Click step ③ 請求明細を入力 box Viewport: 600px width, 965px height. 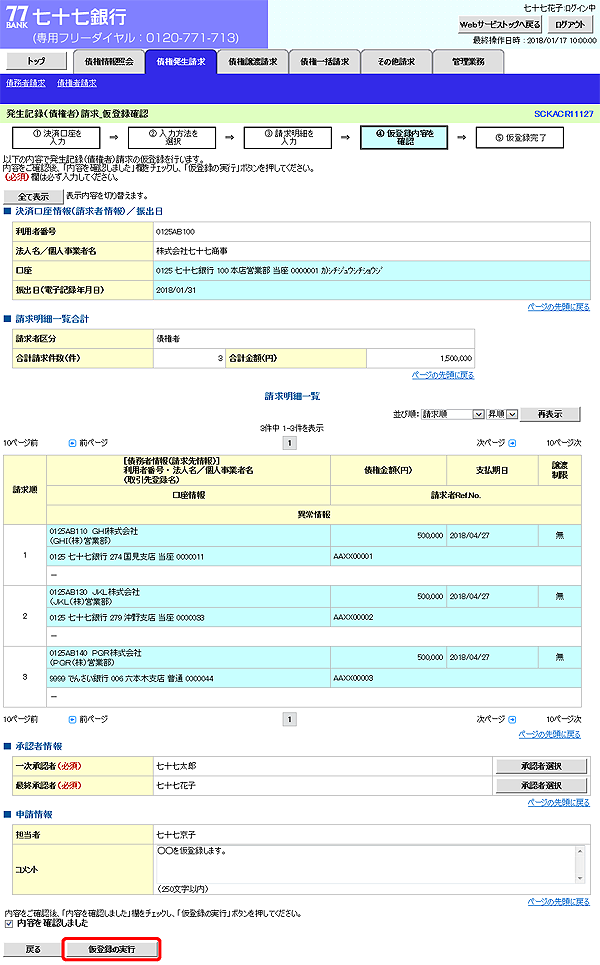[288, 138]
